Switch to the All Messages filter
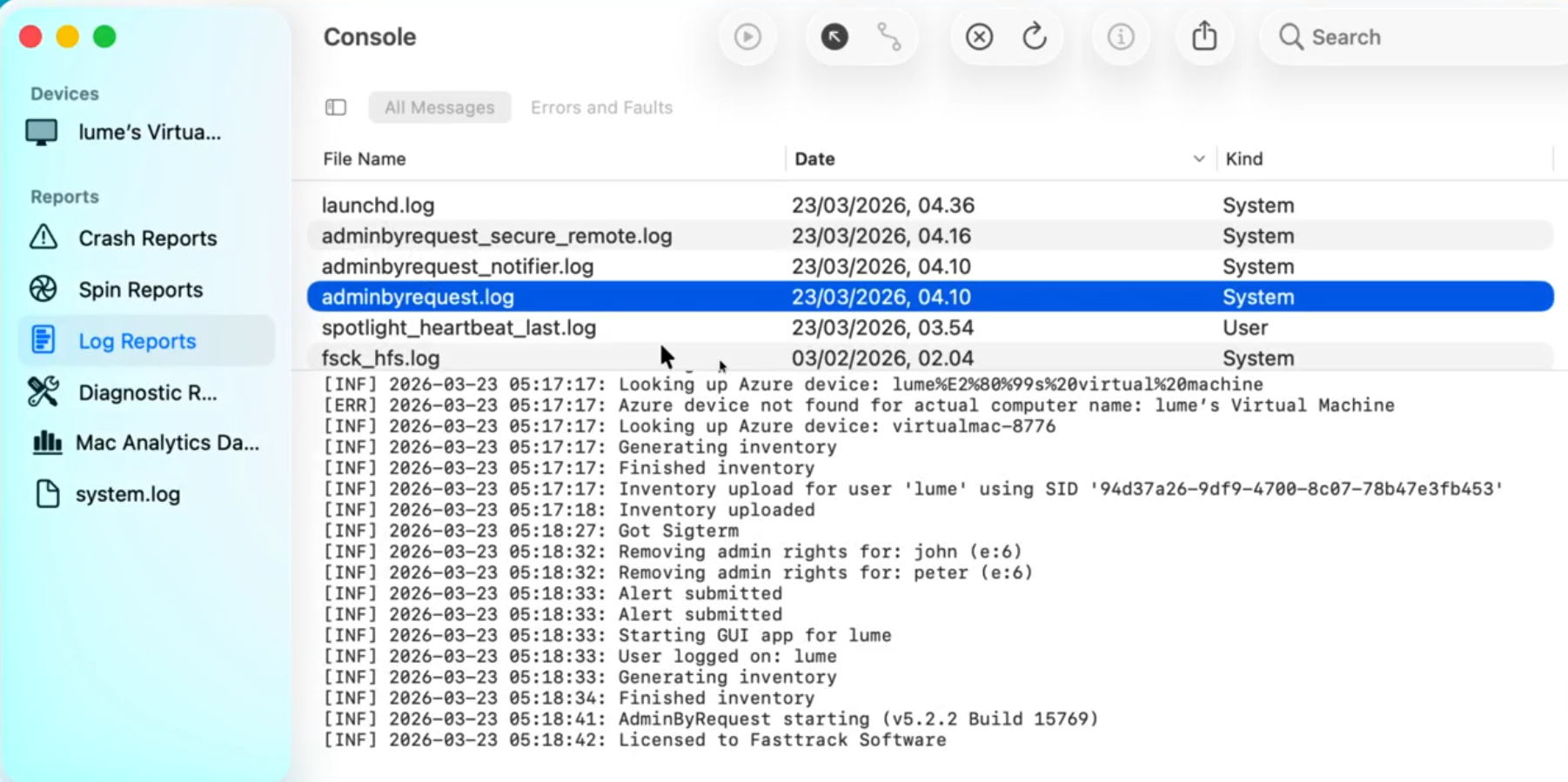 point(439,107)
